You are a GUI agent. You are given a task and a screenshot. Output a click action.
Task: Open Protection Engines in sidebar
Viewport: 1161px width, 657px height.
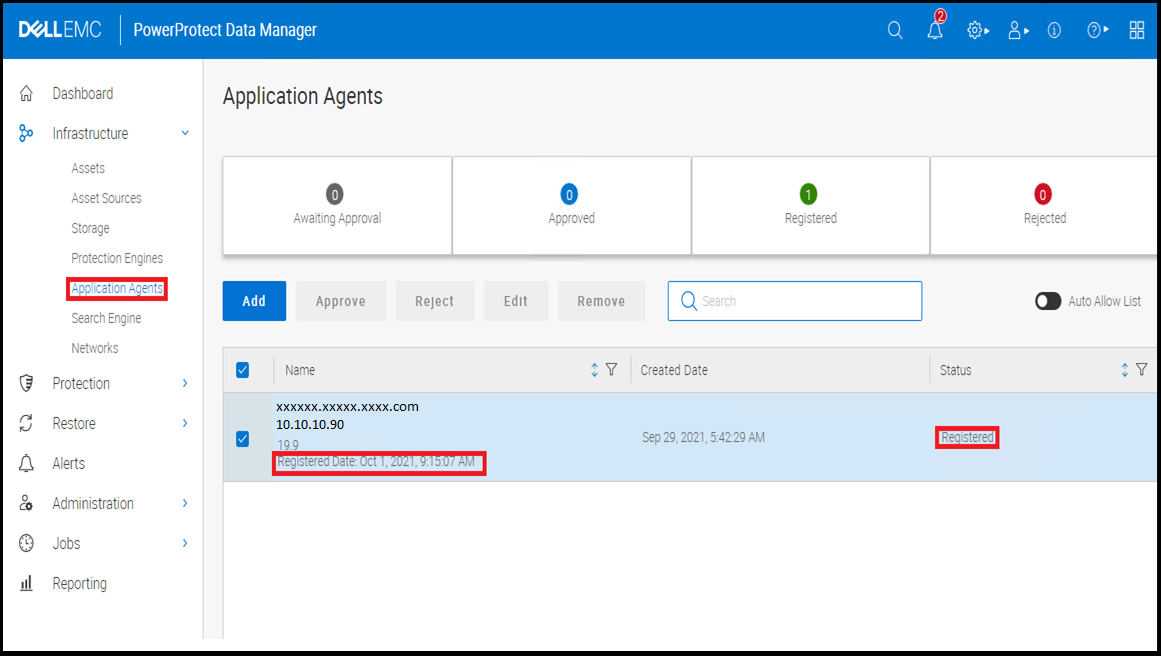click(x=117, y=258)
